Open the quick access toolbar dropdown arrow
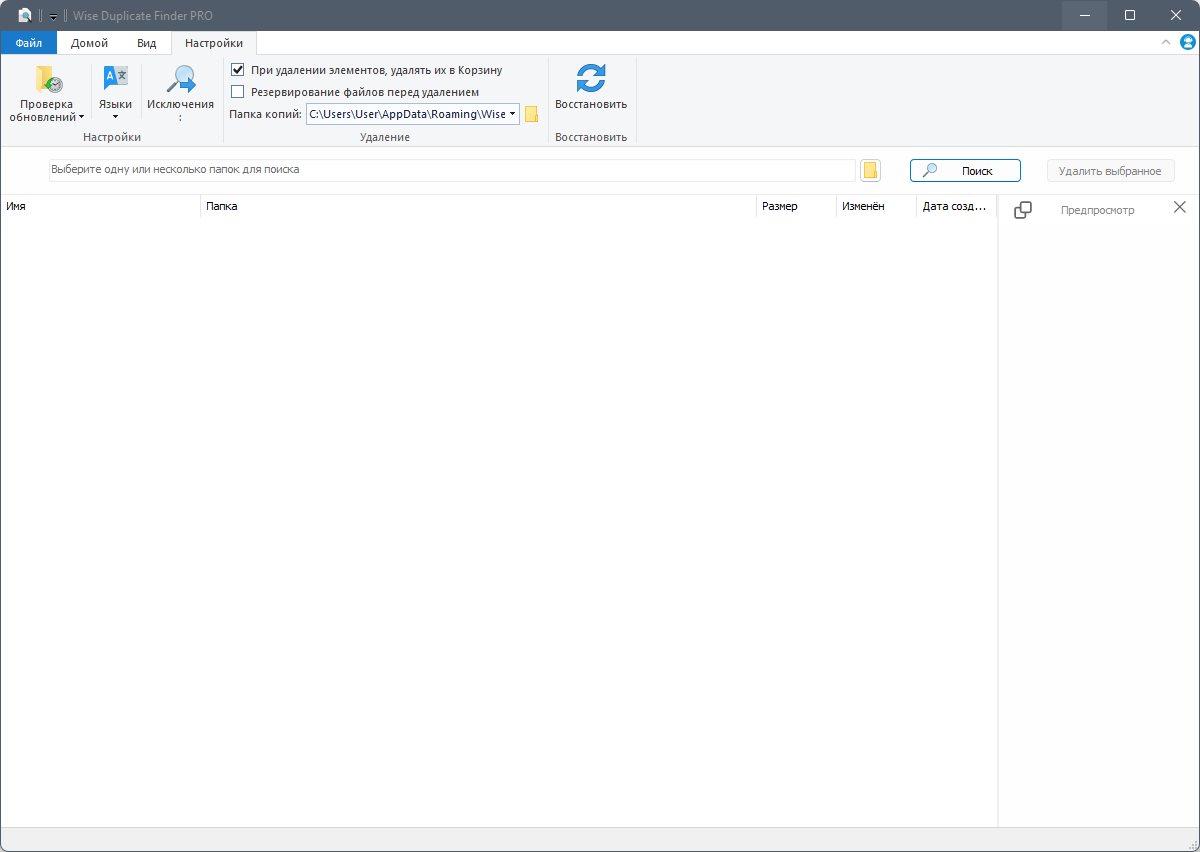The width and height of the screenshot is (1200, 852). [x=53, y=16]
